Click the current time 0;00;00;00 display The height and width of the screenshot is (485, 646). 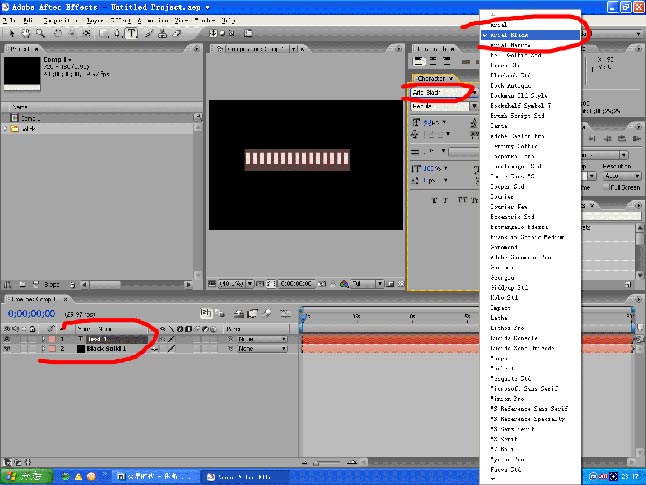tap(31, 314)
